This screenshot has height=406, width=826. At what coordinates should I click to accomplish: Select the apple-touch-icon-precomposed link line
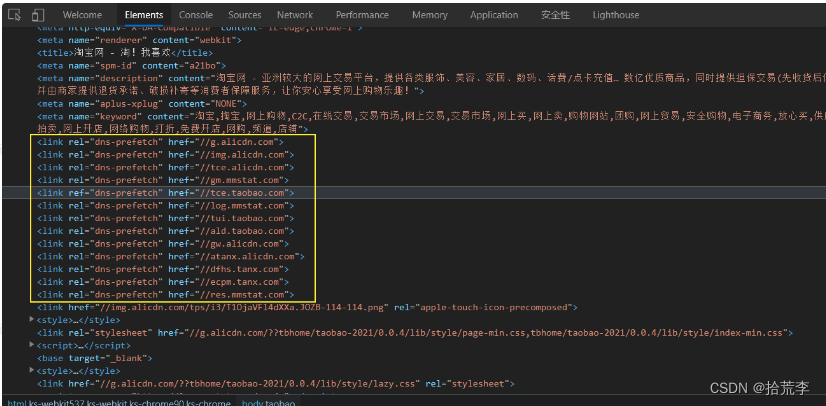point(307,307)
